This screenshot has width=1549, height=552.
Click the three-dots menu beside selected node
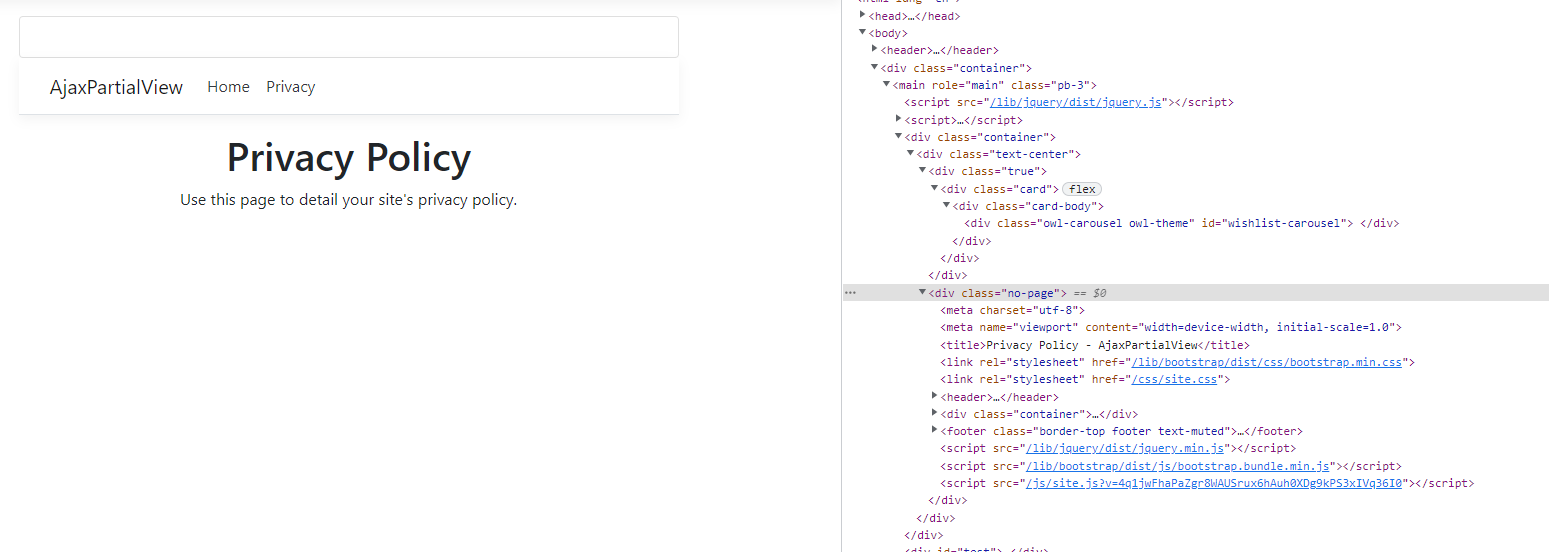tap(850, 293)
